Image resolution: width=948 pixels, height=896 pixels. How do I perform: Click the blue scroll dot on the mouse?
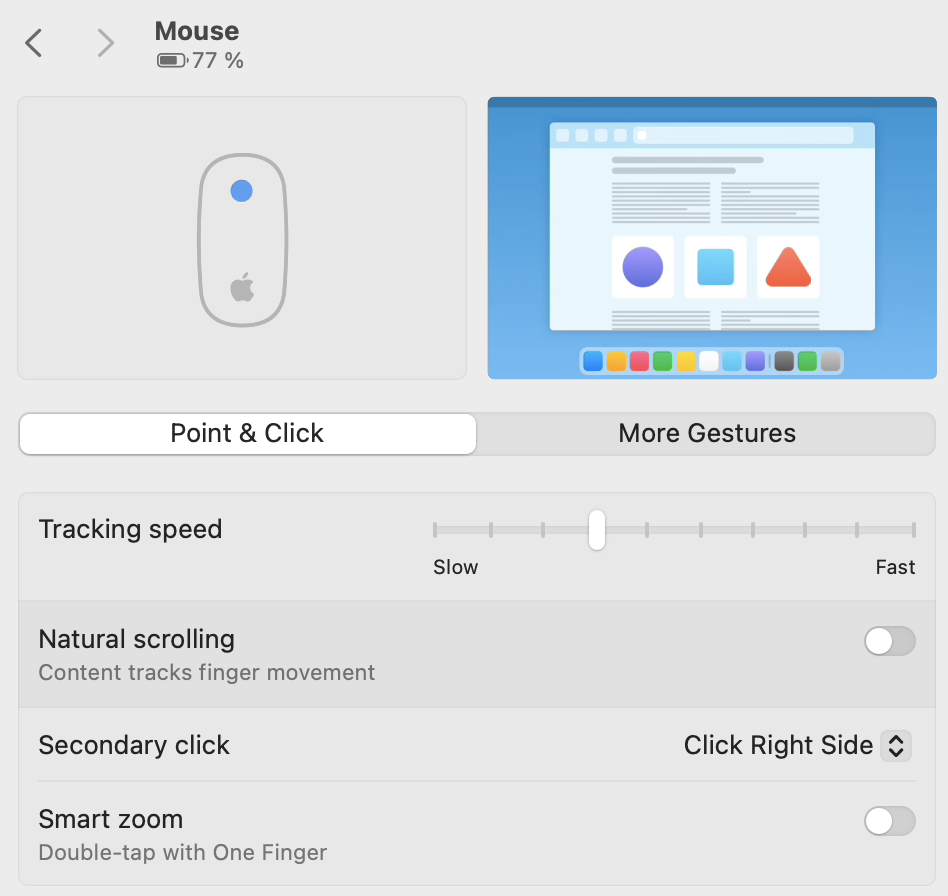[241, 191]
